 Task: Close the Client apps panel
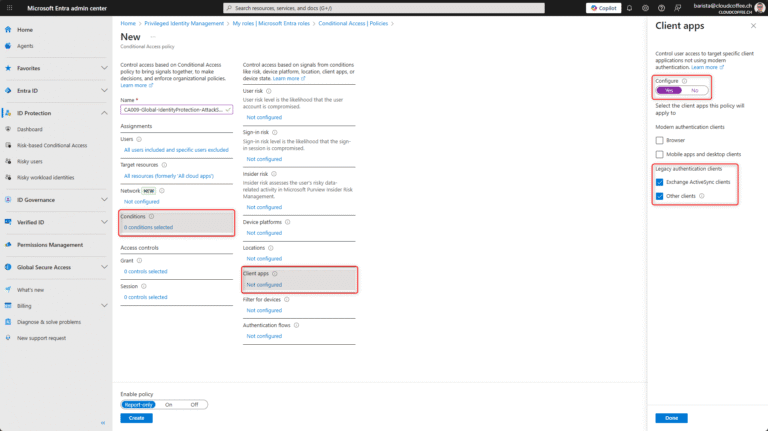(755, 25)
